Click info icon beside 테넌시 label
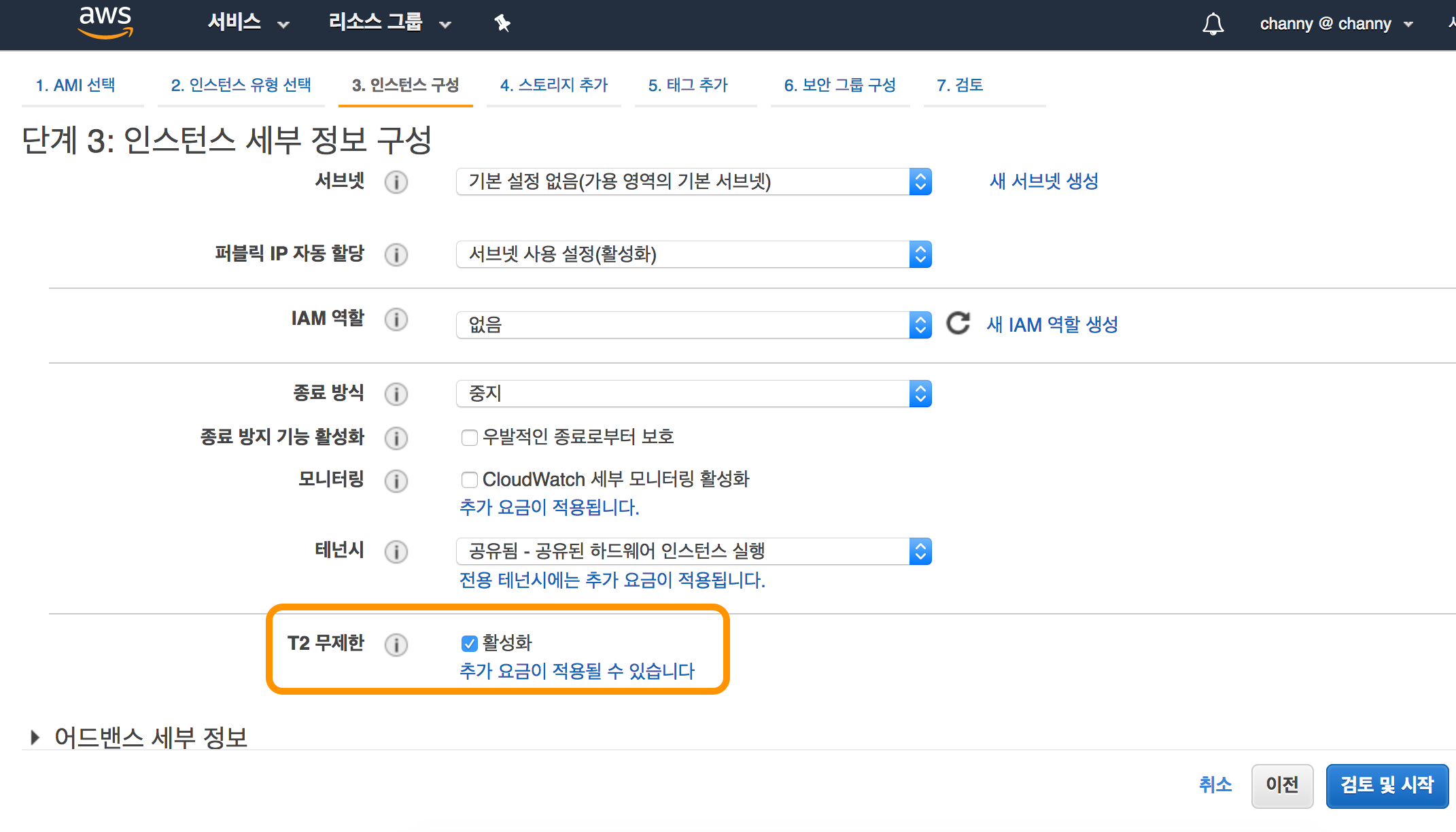The height and width of the screenshot is (832, 1456). point(396,551)
